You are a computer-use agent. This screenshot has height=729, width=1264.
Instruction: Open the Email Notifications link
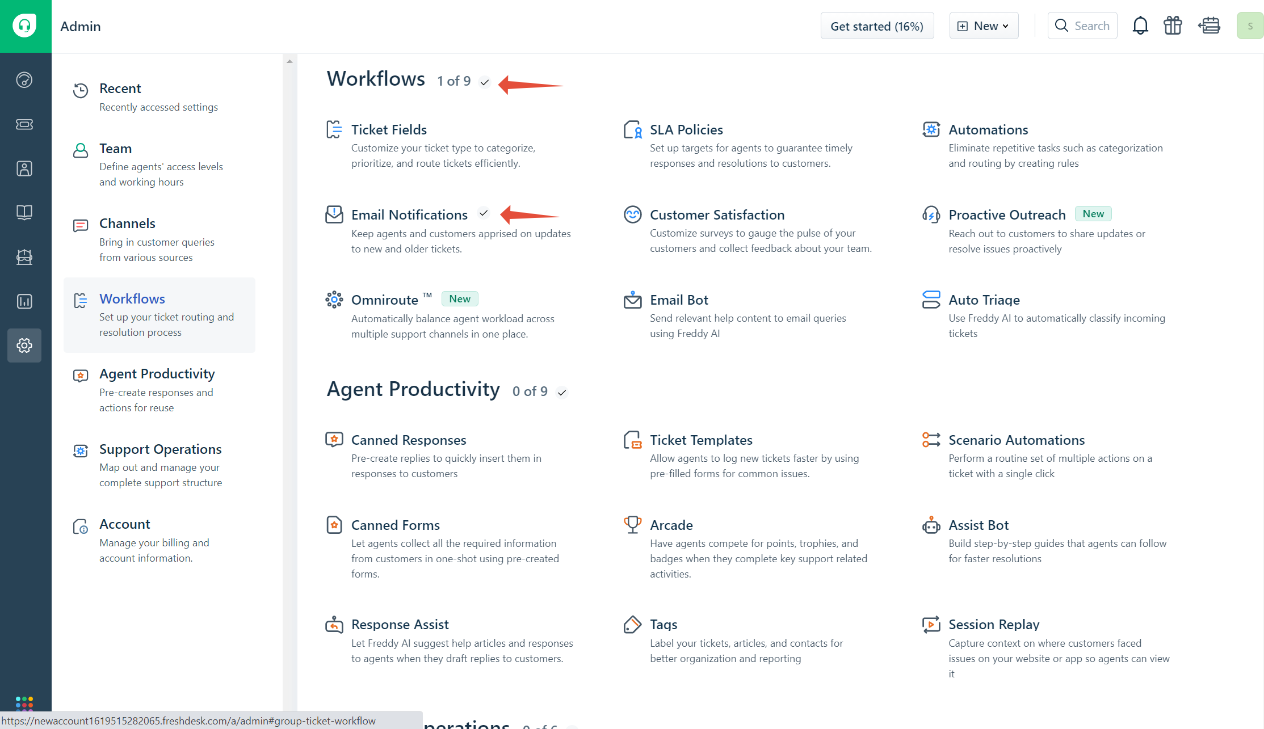click(x=409, y=215)
